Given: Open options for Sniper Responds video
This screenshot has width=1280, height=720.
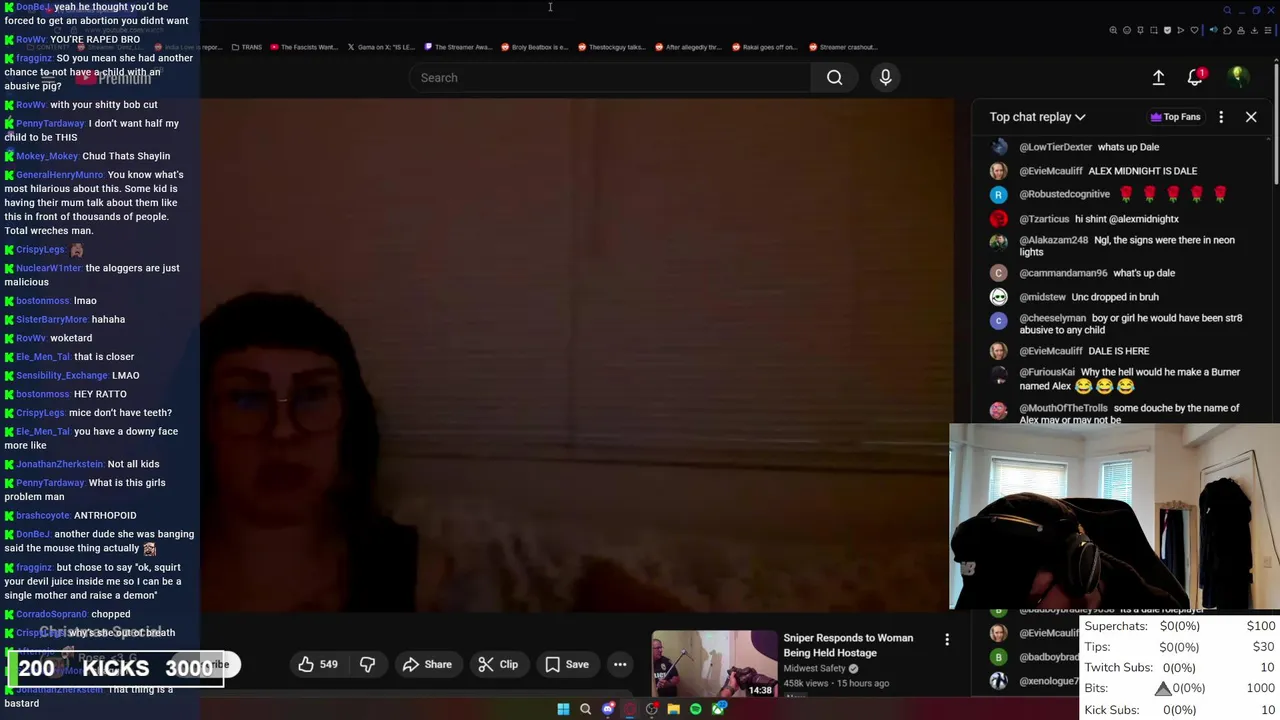Looking at the screenshot, I should click(947, 639).
